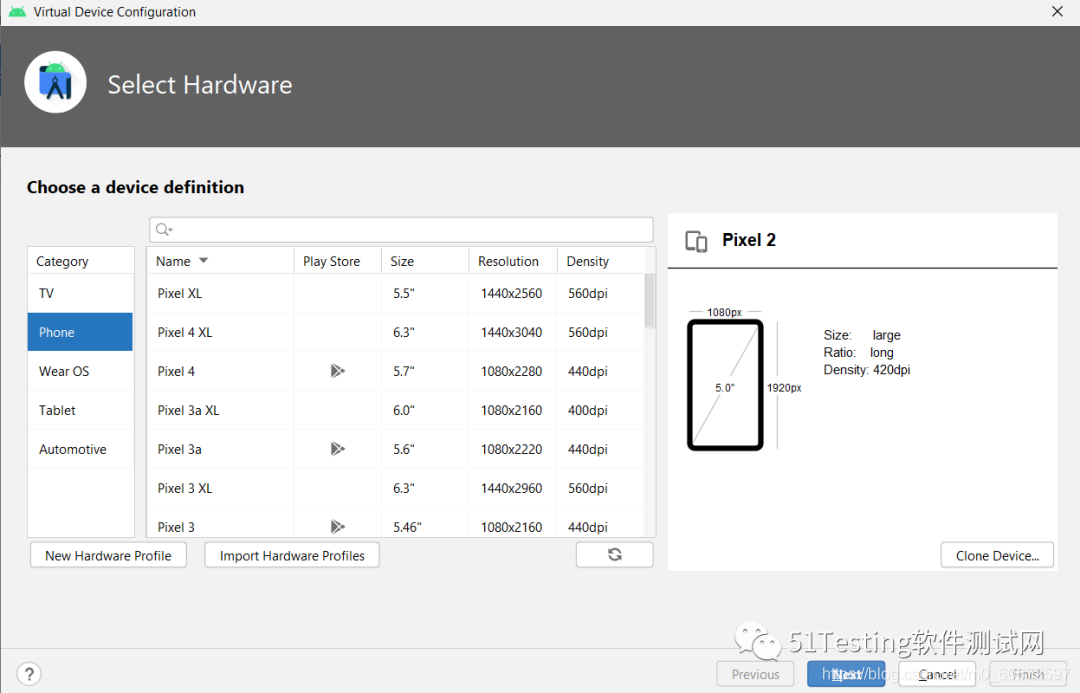
Task: Click the 1440x2960 resolution cell
Action: click(x=511, y=488)
